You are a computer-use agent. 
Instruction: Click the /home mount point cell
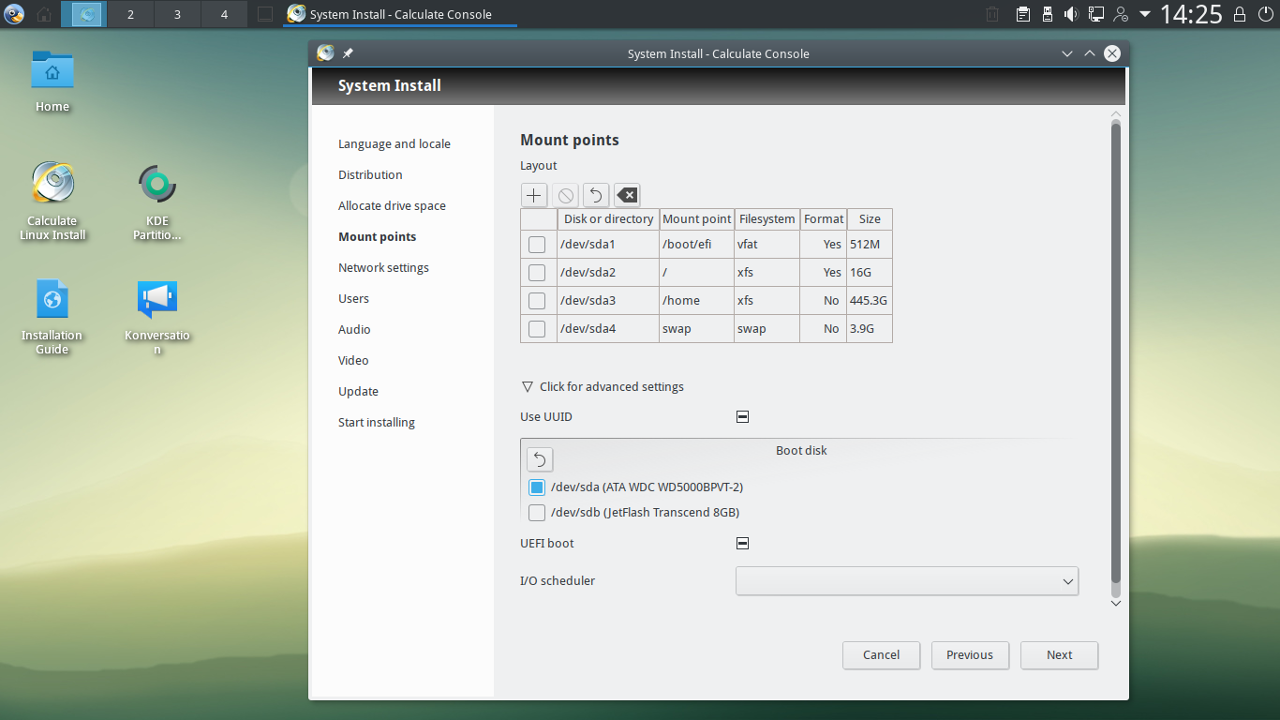[696, 300]
